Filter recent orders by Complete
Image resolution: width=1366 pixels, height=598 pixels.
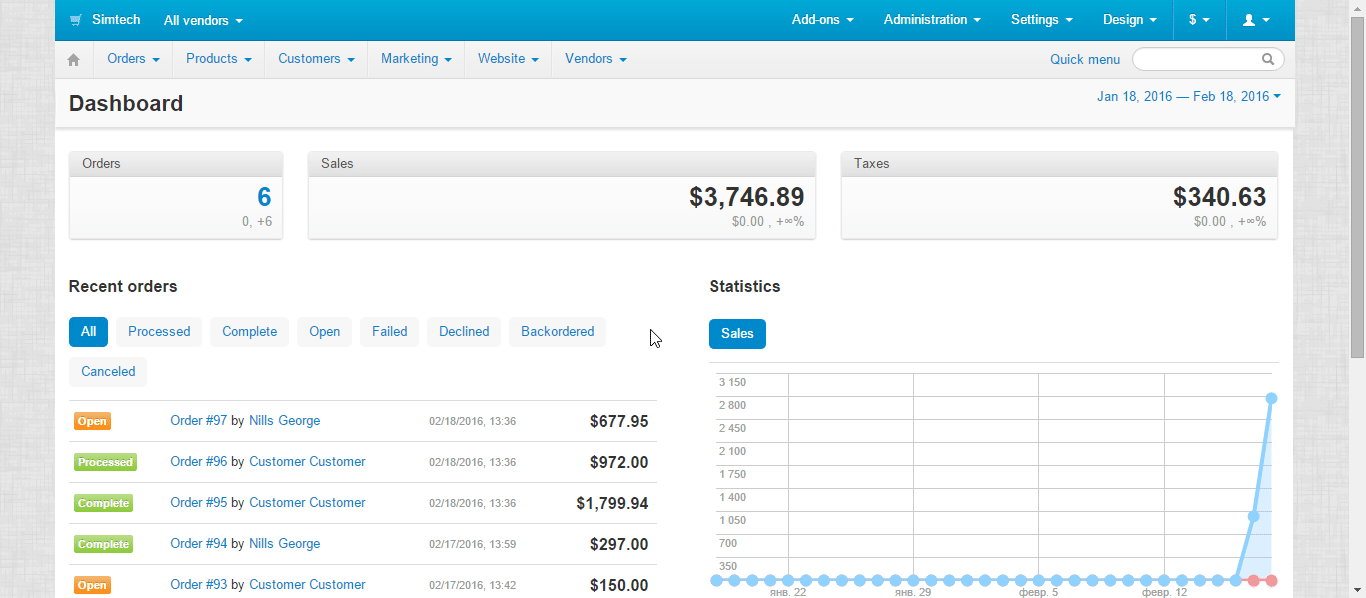click(250, 332)
